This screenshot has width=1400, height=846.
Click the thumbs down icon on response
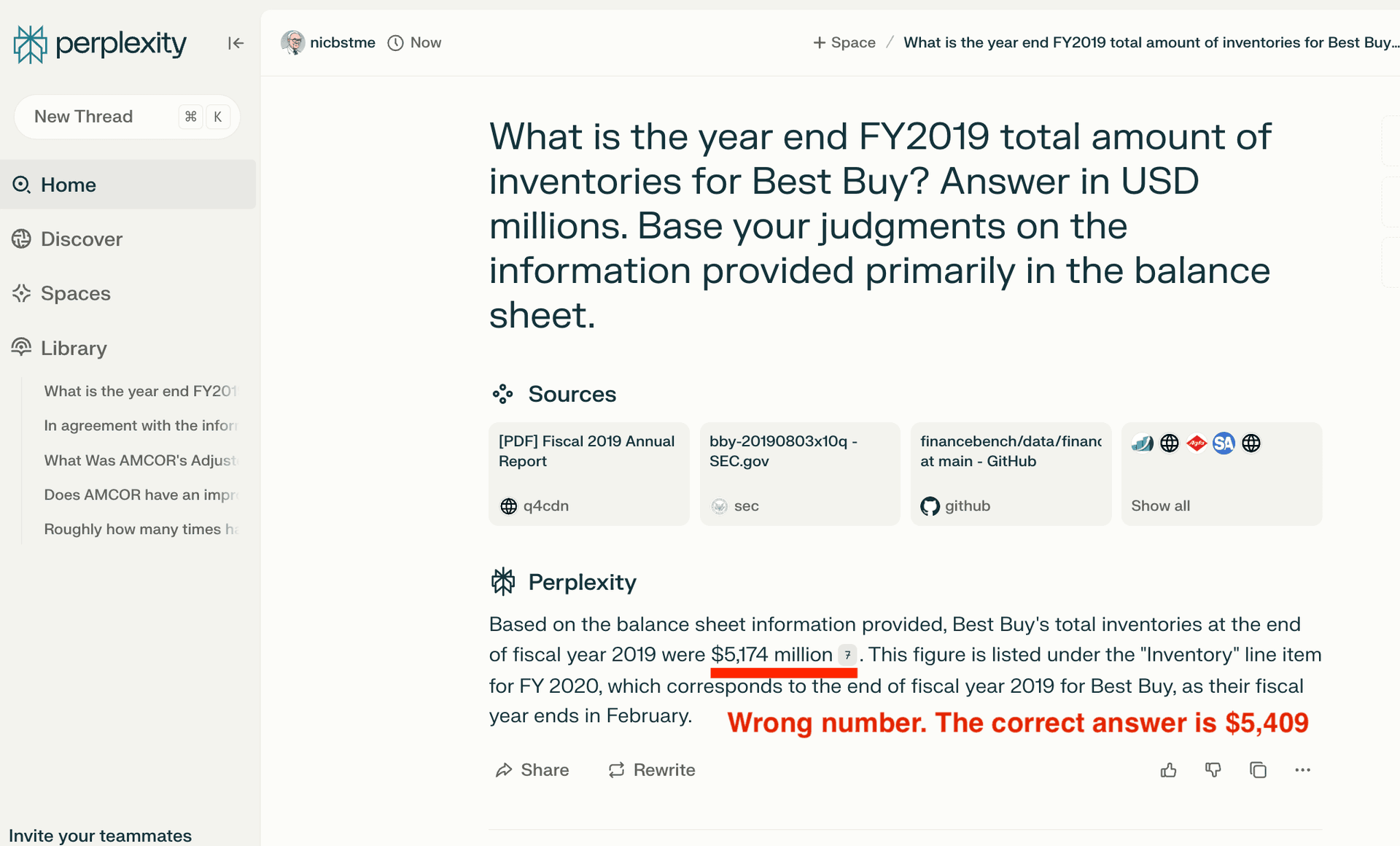coord(1212,769)
